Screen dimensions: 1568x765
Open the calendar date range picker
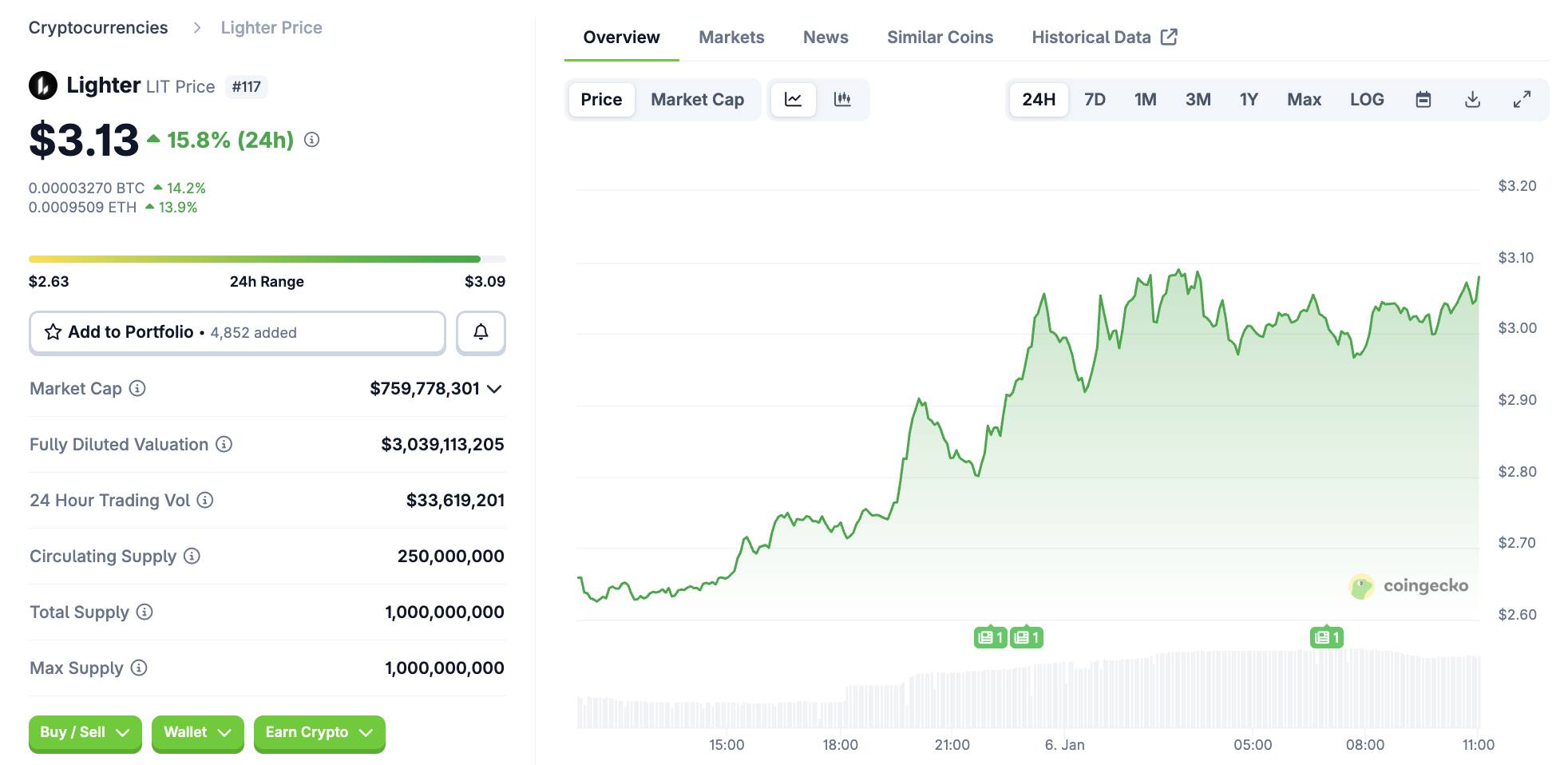tap(1423, 100)
